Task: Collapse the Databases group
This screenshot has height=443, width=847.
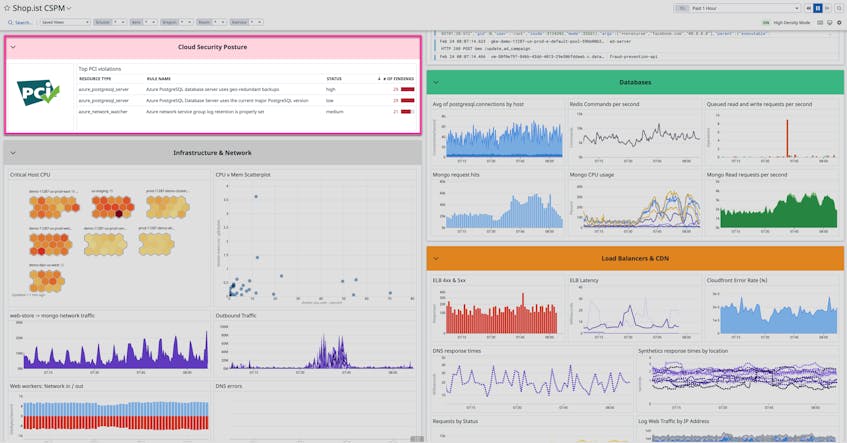Action: tap(436, 83)
